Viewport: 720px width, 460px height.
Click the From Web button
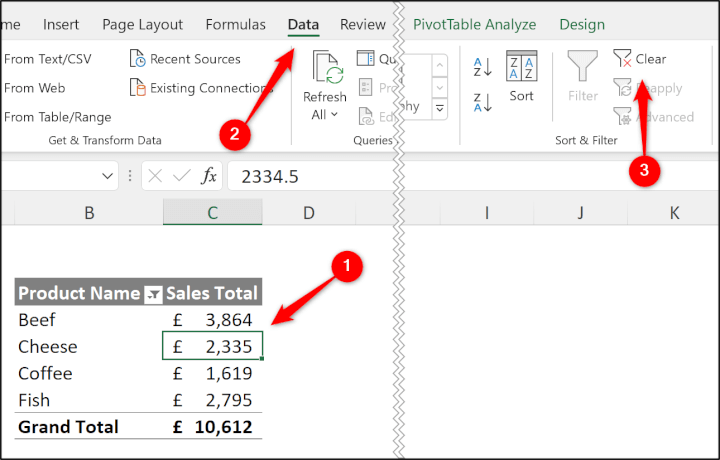pos(34,88)
